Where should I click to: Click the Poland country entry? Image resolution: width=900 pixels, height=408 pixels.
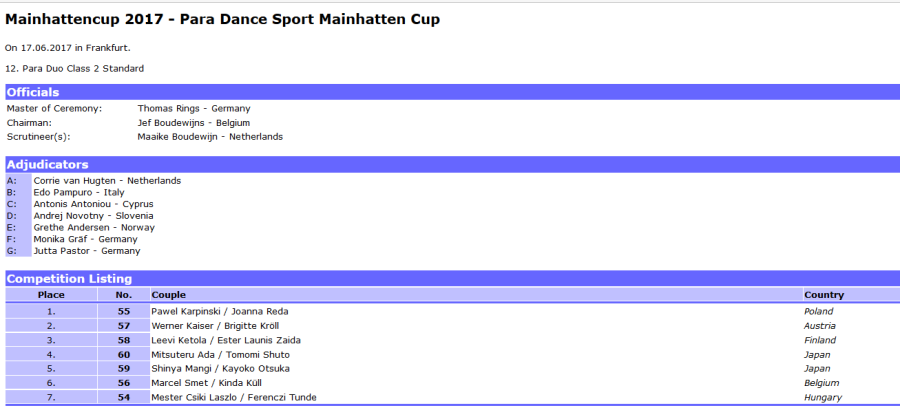tap(819, 311)
